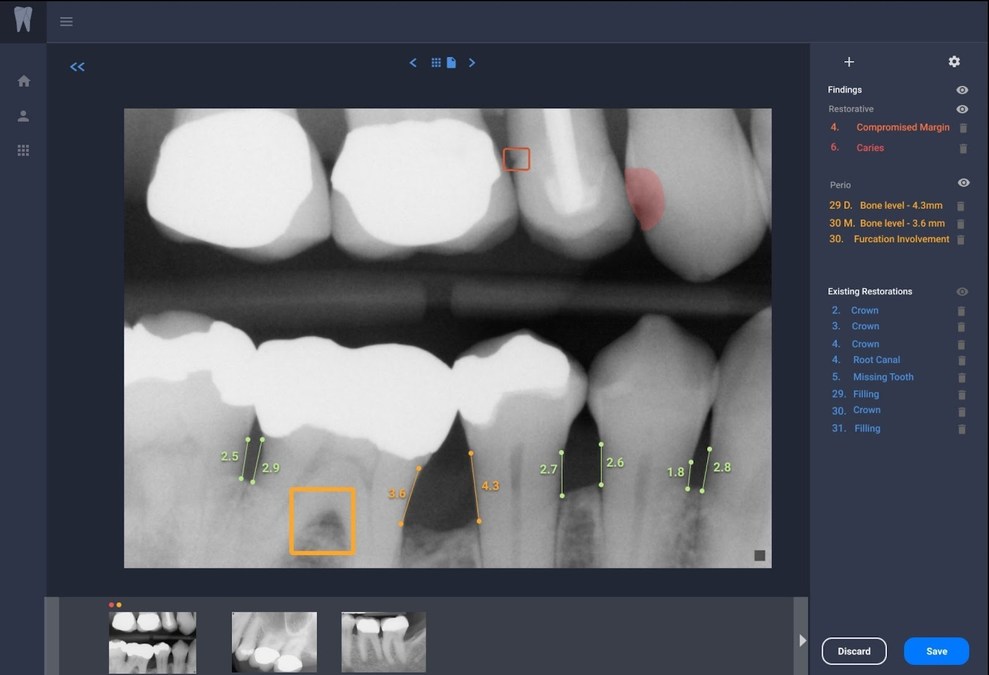The image size is (989, 675).
Task: Open the Root Canal entry for tooth 4
Action: tap(877, 360)
